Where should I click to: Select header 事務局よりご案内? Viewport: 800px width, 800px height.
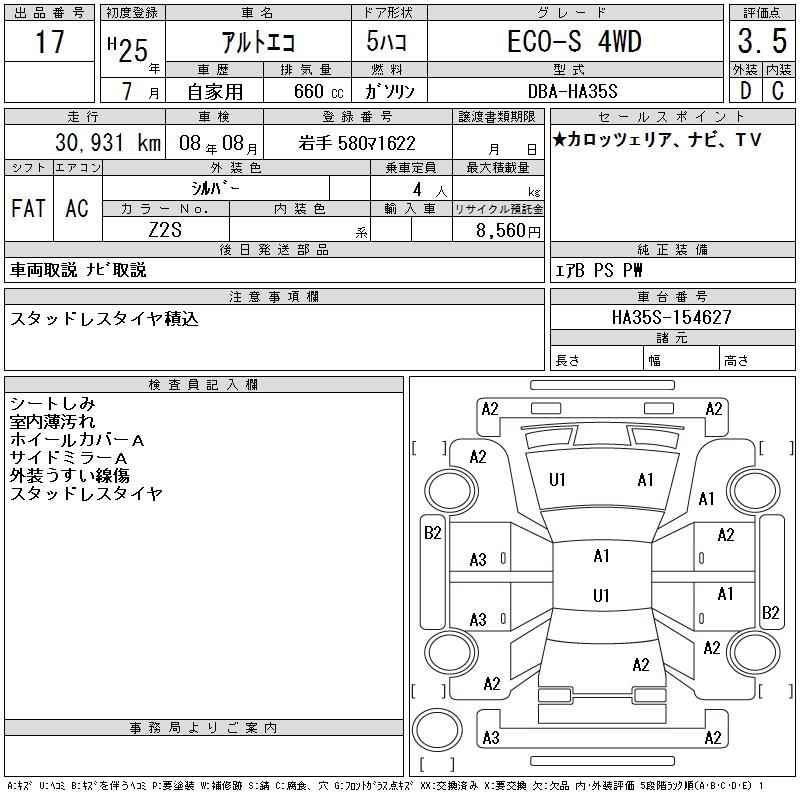[x=204, y=728]
